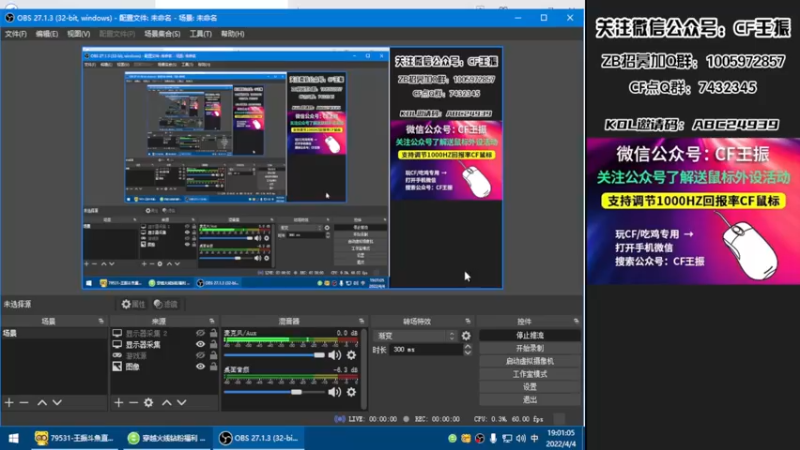Open the 麦克风/Aux mixer gear settings

tap(352, 355)
